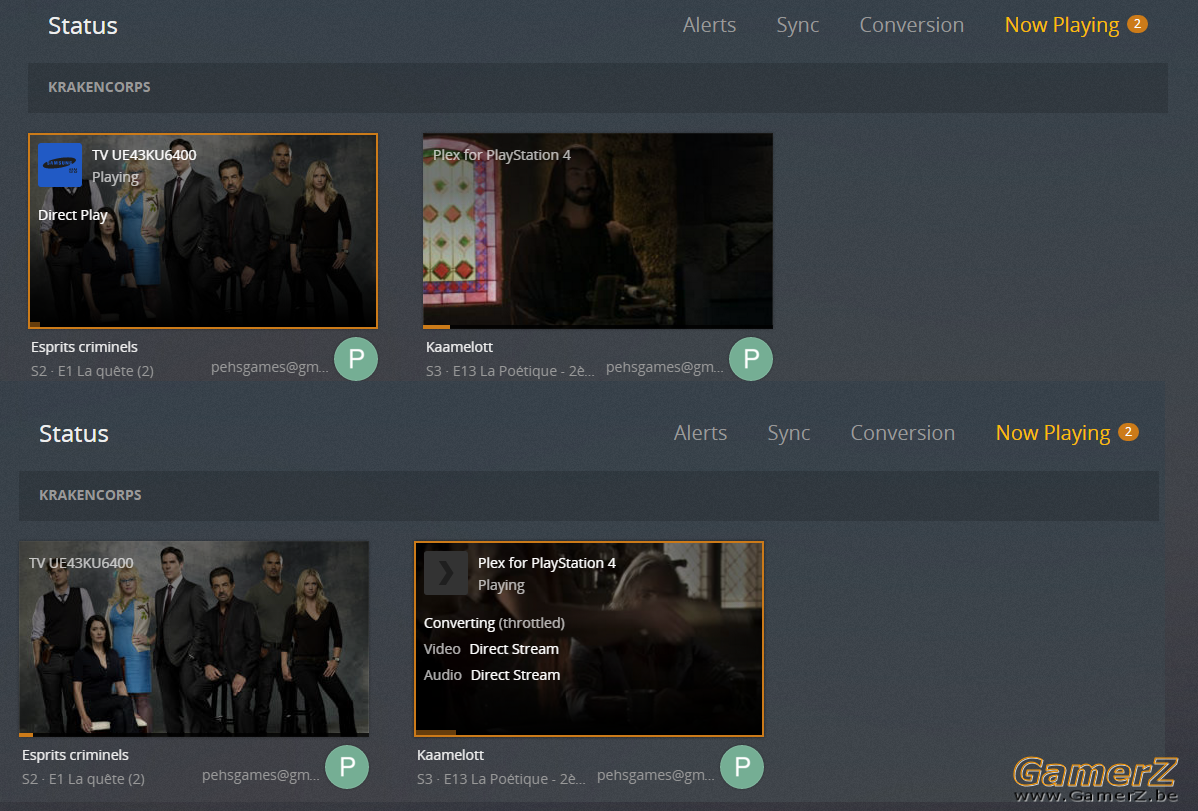Select the Now Playing tab in the lower panel
This screenshot has width=1198, height=811.
tap(1053, 433)
